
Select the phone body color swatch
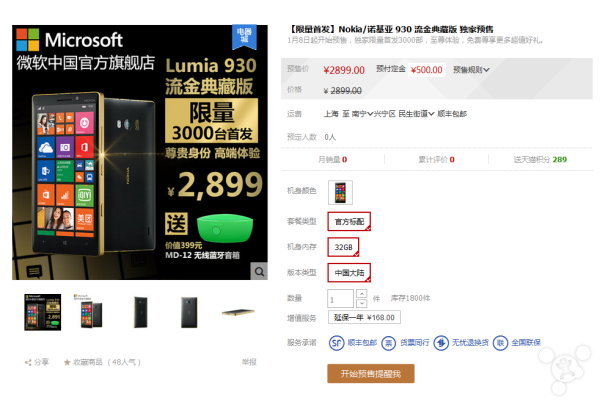(340, 193)
